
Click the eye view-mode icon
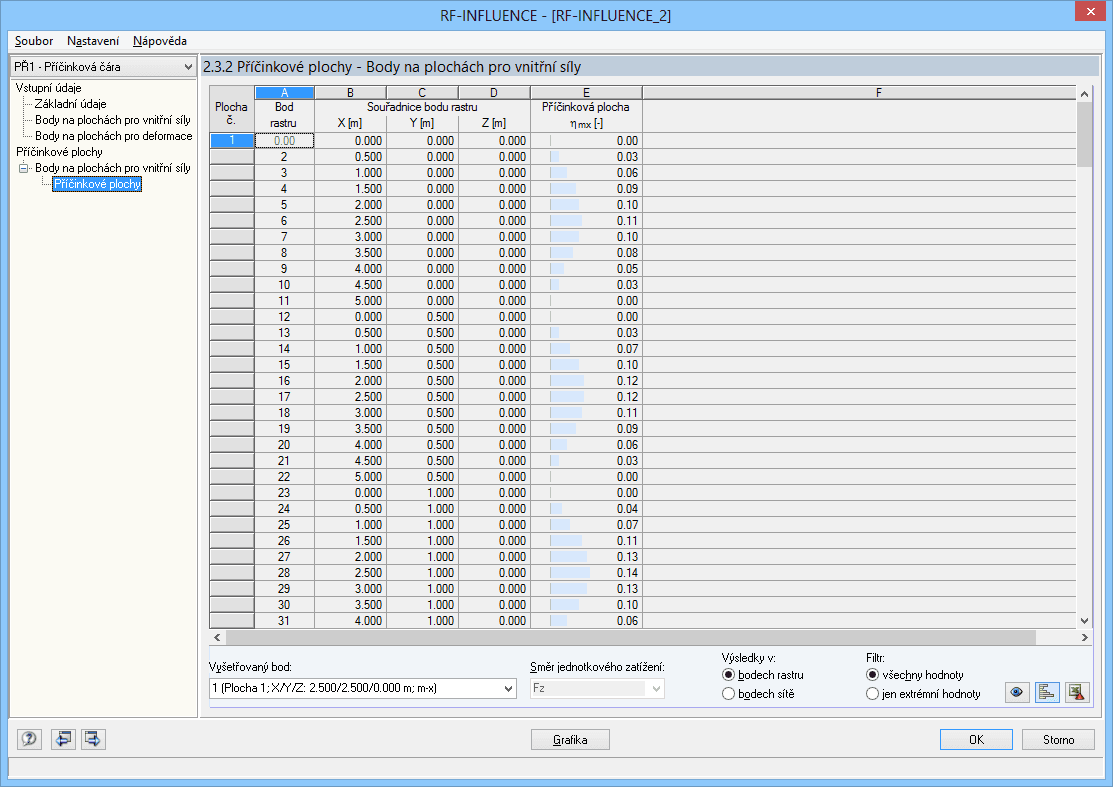click(x=1017, y=692)
